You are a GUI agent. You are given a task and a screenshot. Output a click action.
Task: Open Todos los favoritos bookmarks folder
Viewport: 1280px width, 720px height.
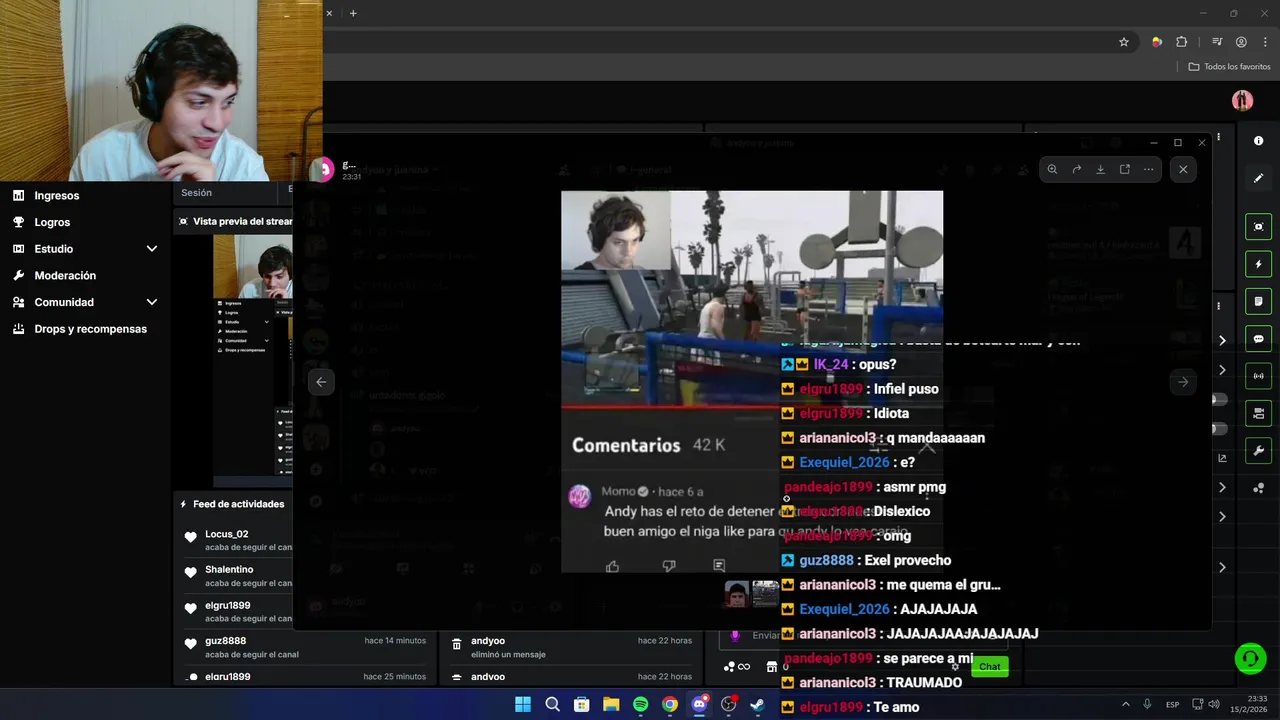[x=1229, y=67]
